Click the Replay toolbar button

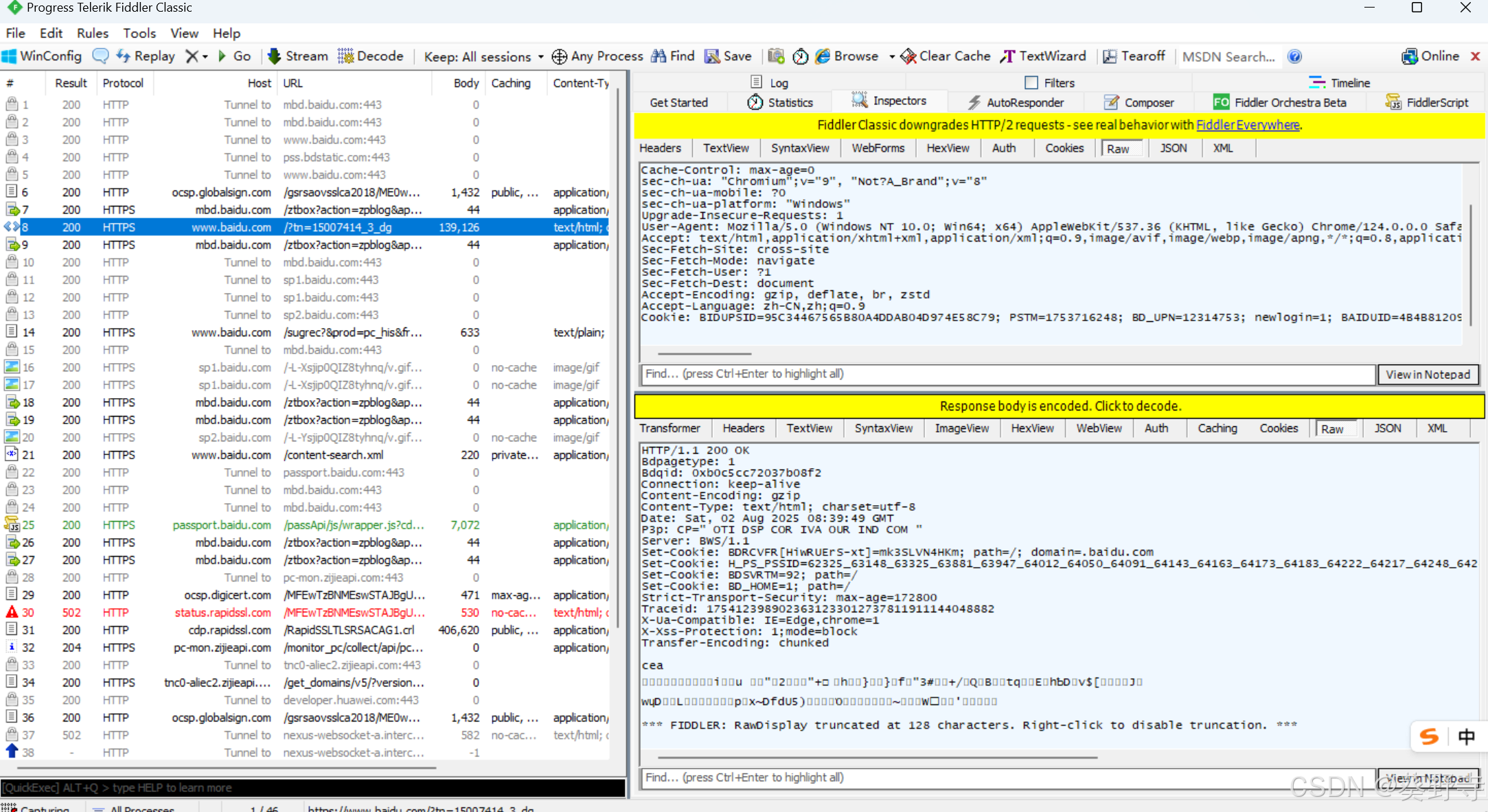coord(146,56)
